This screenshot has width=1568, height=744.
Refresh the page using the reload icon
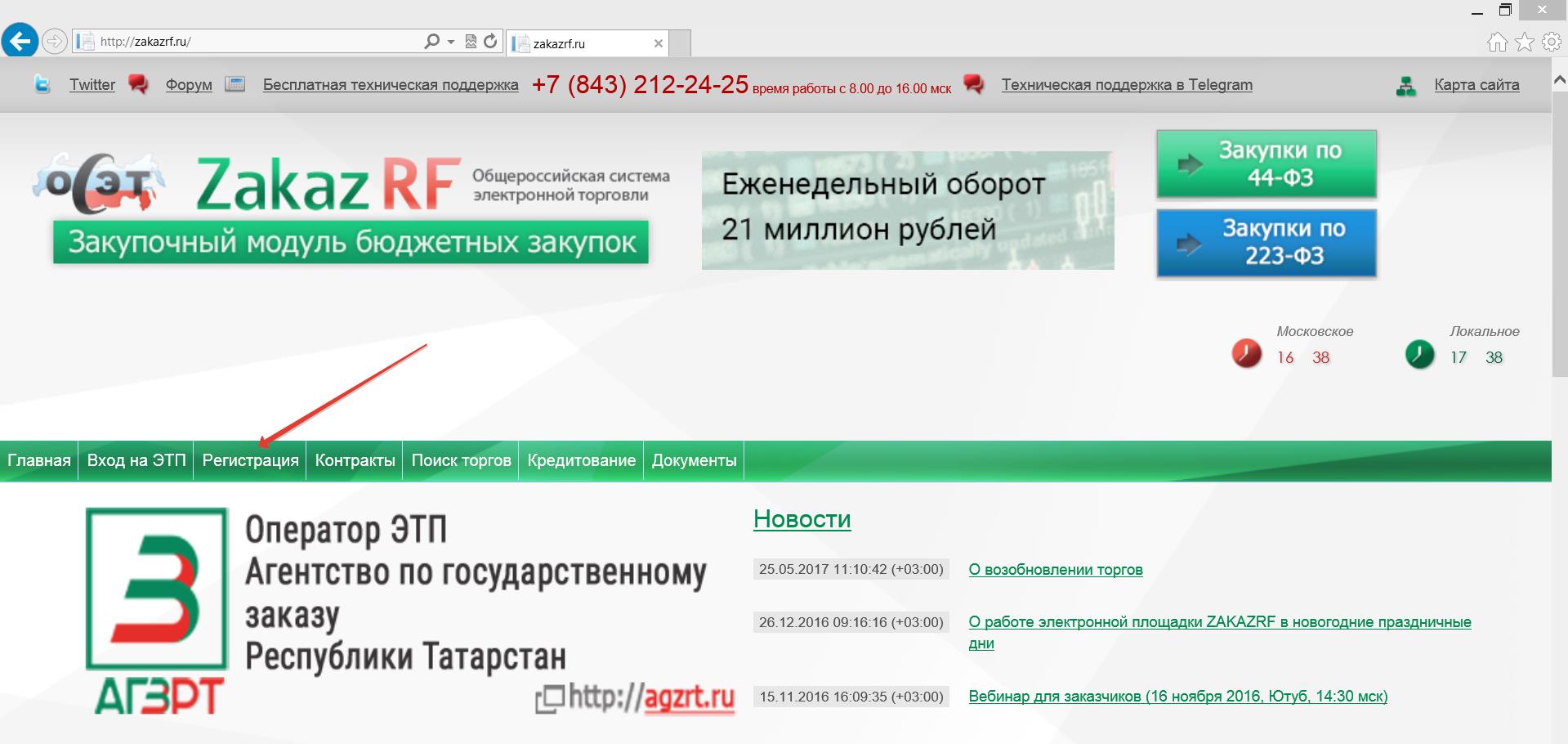click(490, 41)
